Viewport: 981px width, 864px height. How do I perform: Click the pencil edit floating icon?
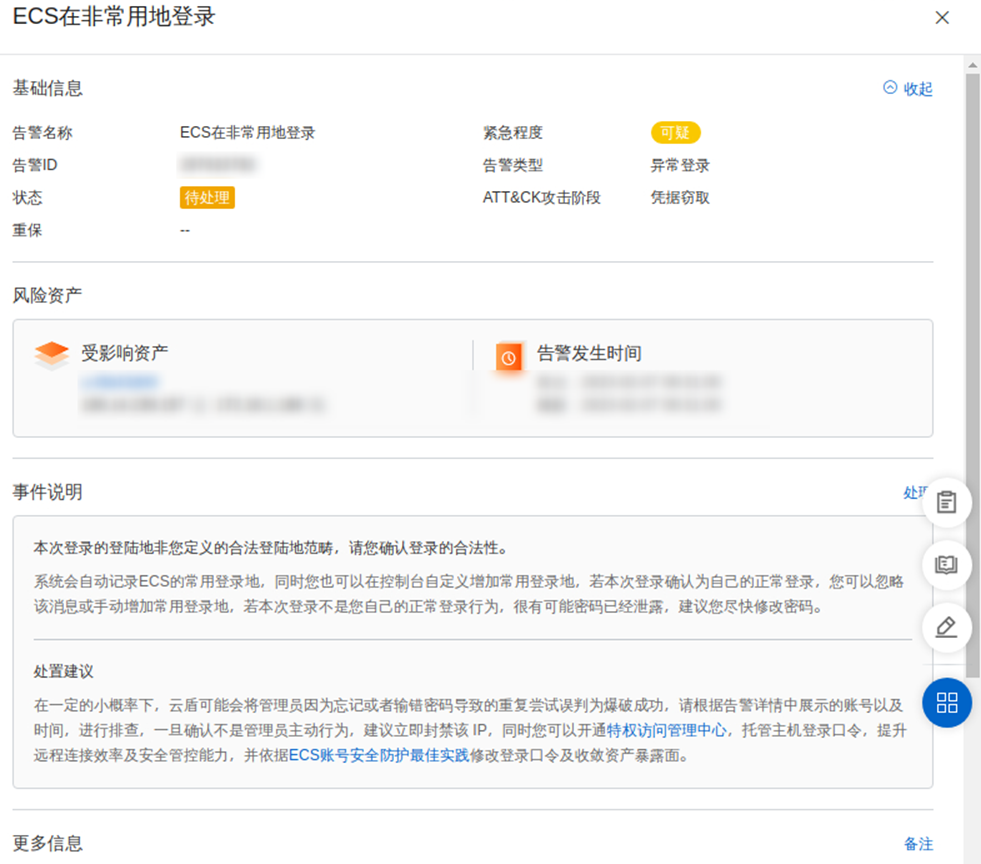pos(946,627)
